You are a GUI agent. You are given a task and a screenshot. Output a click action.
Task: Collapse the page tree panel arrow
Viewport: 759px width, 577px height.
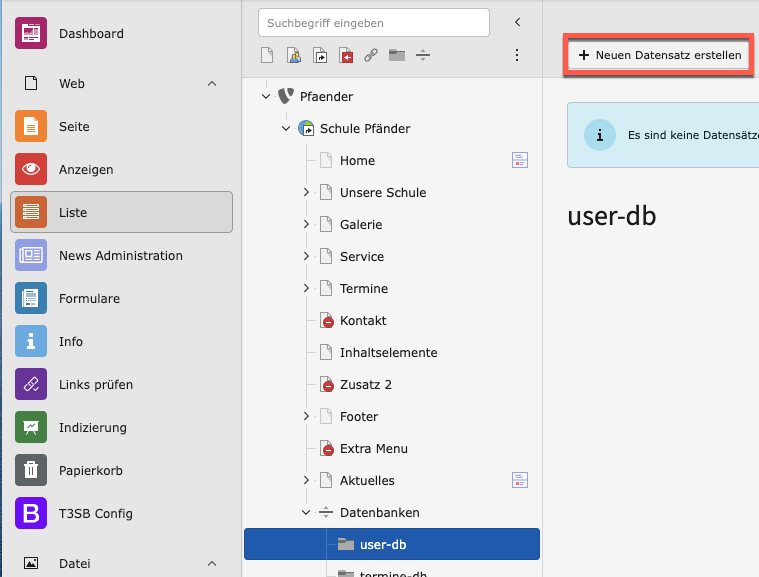[x=517, y=22]
